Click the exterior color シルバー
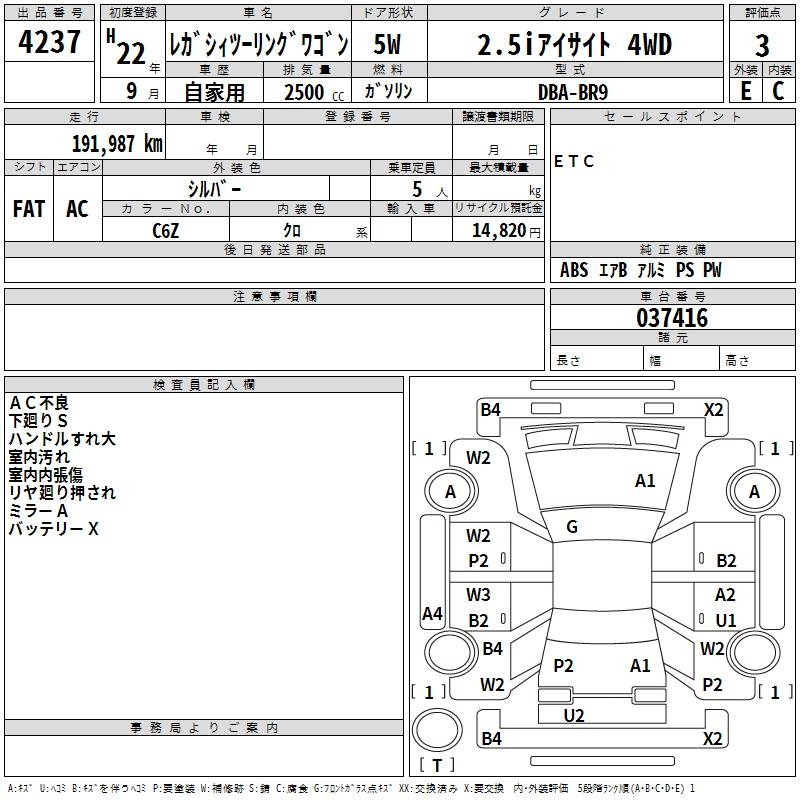The width and height of the screenshot is (800, 800). [215, 189]
